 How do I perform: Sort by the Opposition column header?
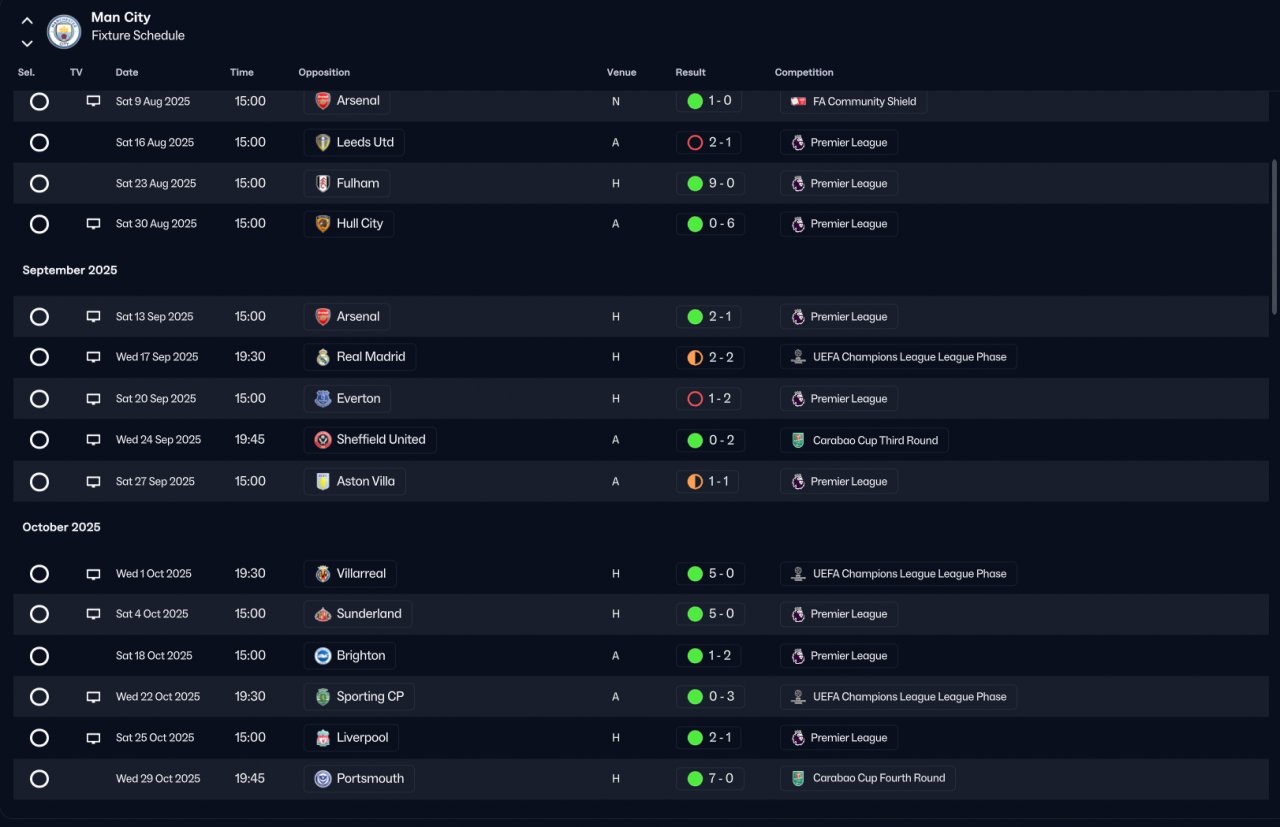click(324, 72)
